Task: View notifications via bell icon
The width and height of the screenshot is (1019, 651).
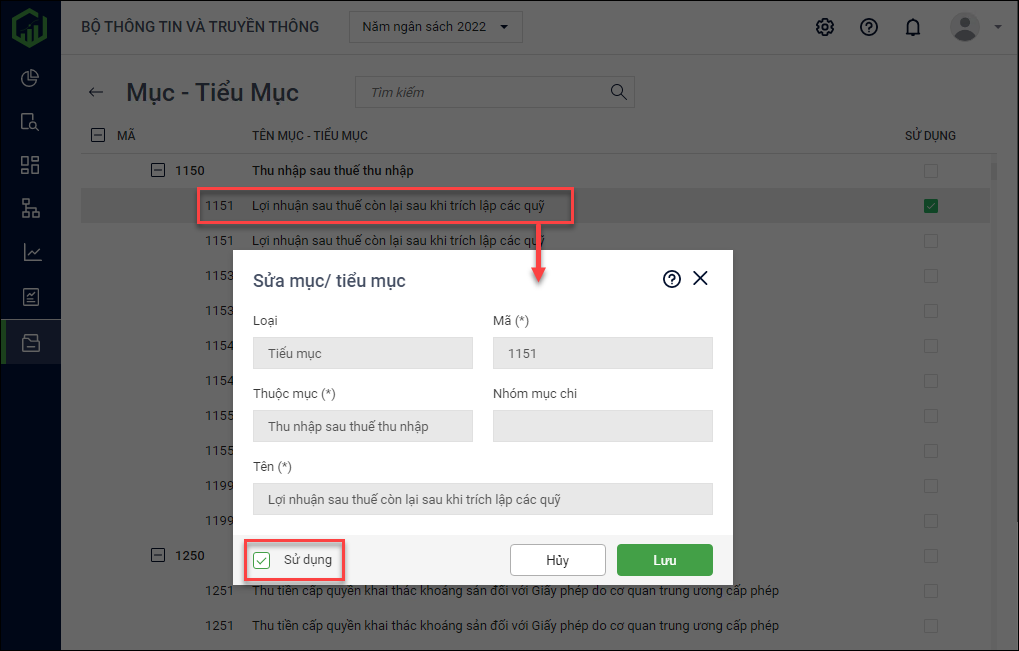Action: [x=912, y=27]
